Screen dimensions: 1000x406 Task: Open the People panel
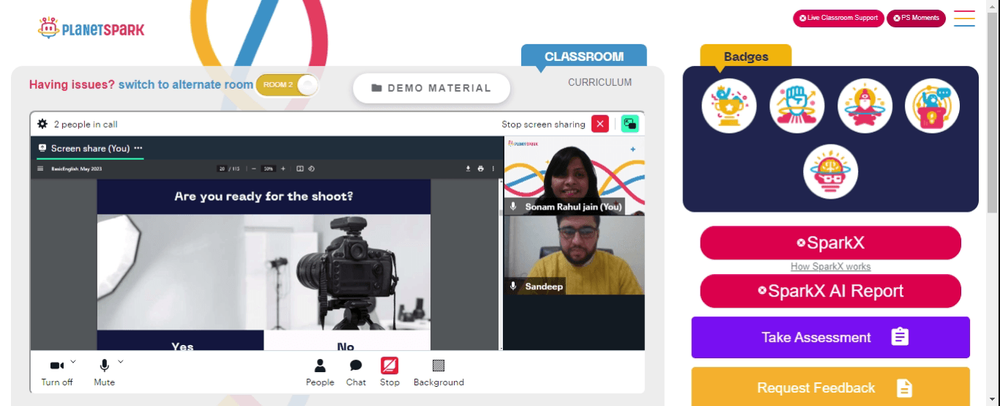pos(320,373)
